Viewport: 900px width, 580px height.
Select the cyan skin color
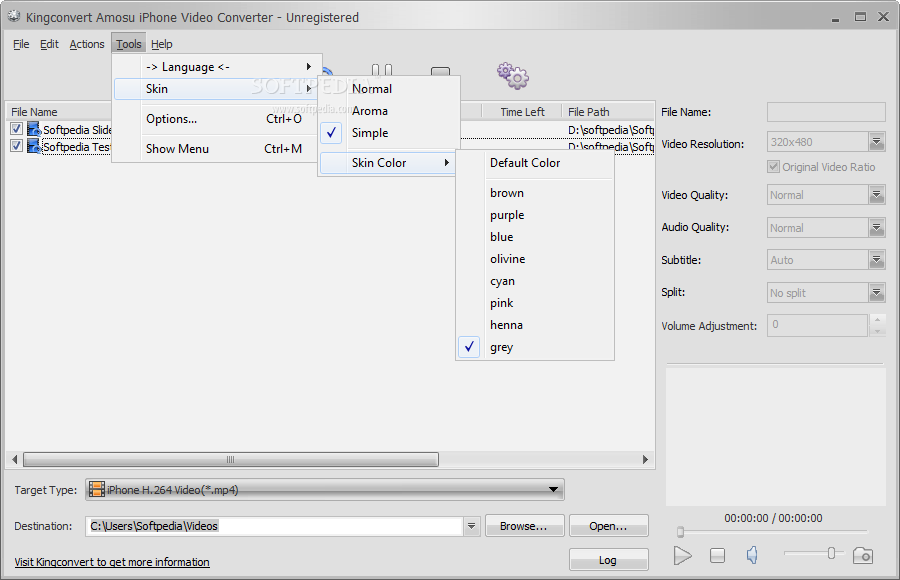coord(535,281)
